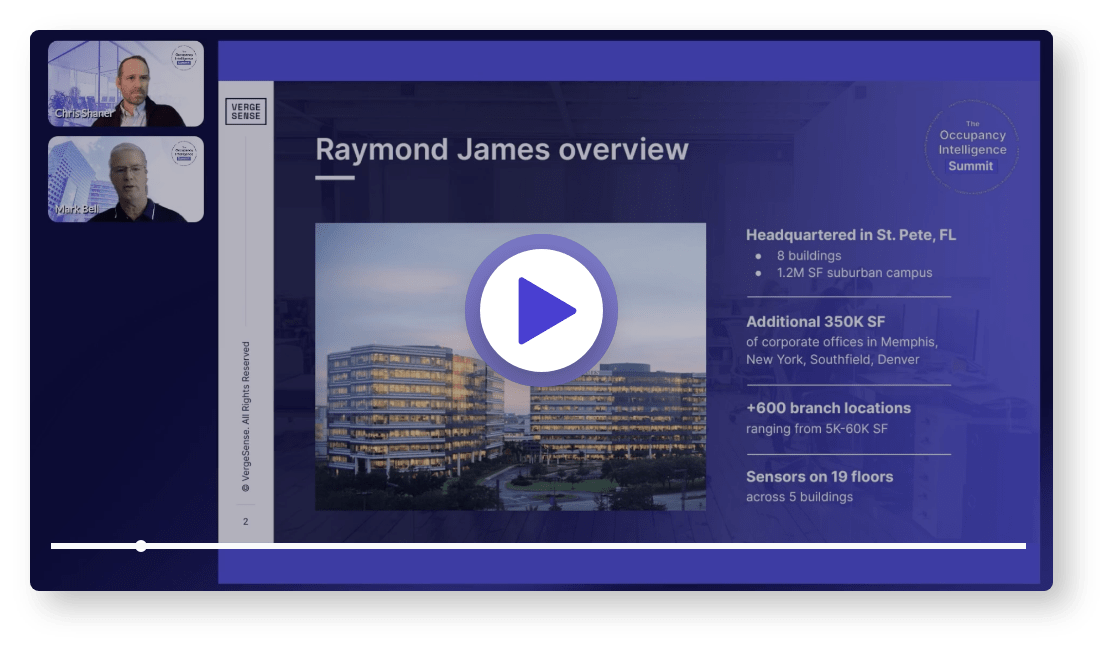Click the summit badge in Mark Bell's video

pos(184,153)
